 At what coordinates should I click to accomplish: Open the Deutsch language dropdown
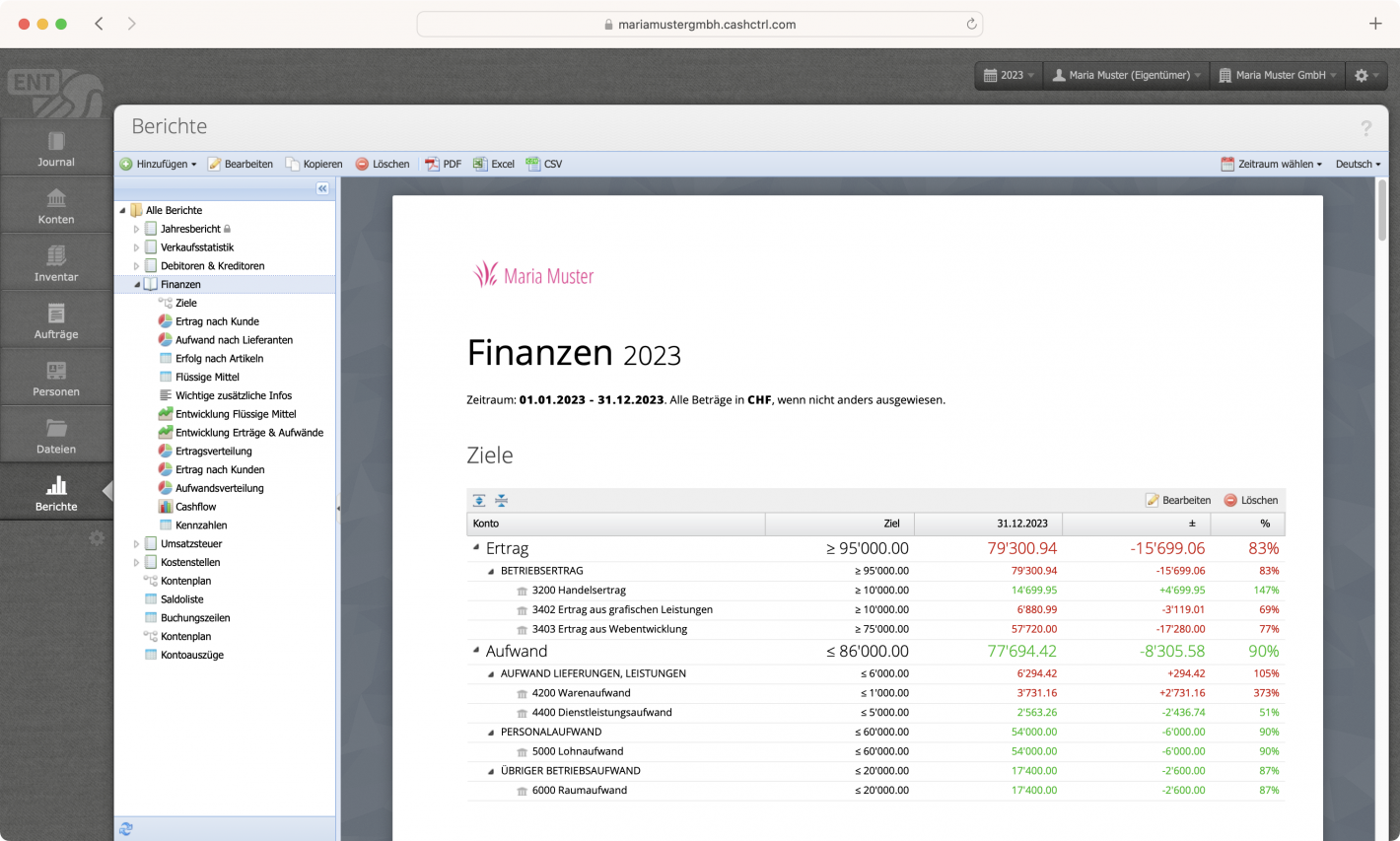pos(1357,164)
